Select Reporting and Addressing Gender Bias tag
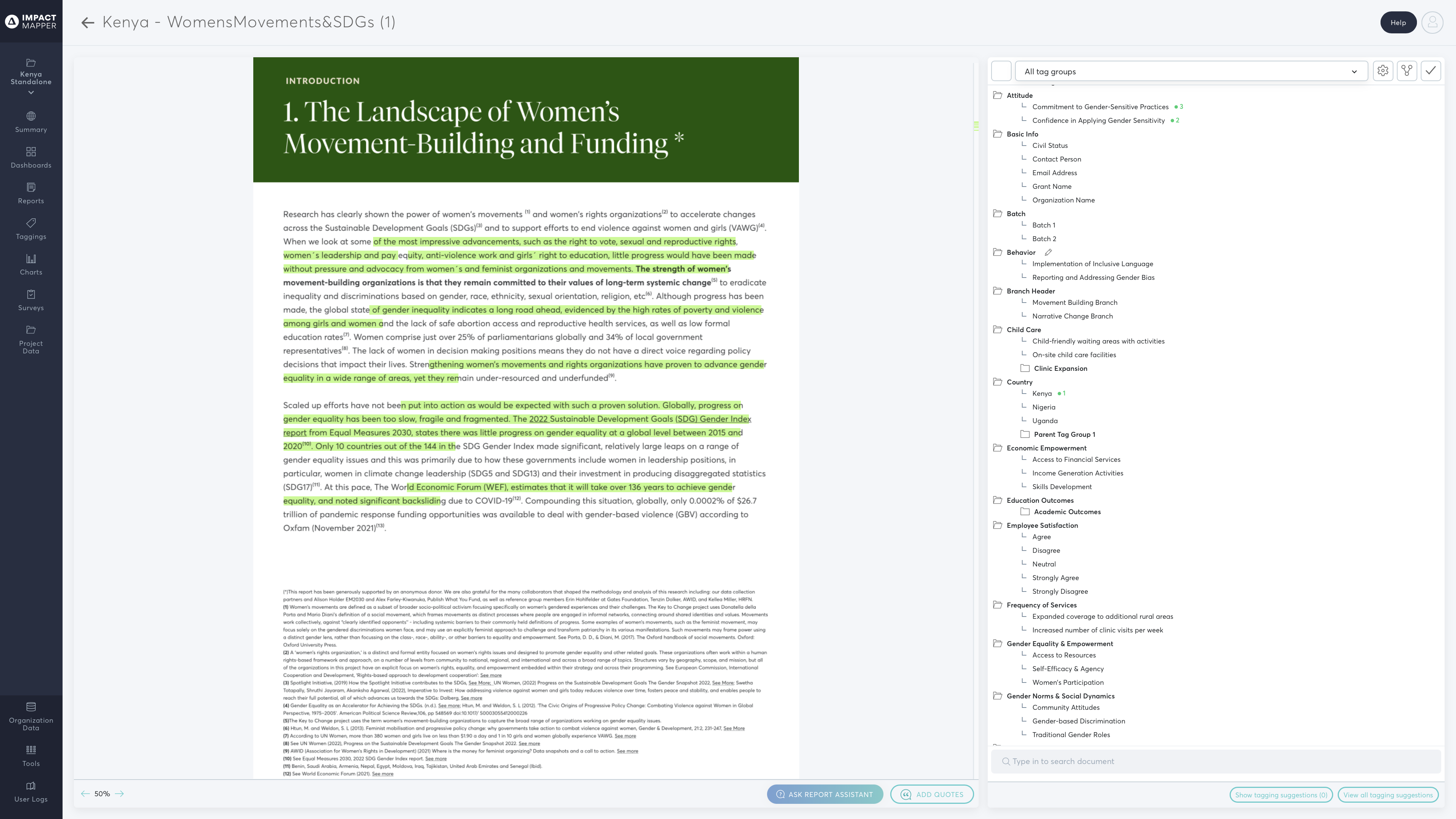1456x819 pixels. click(x=1093, y=278)
